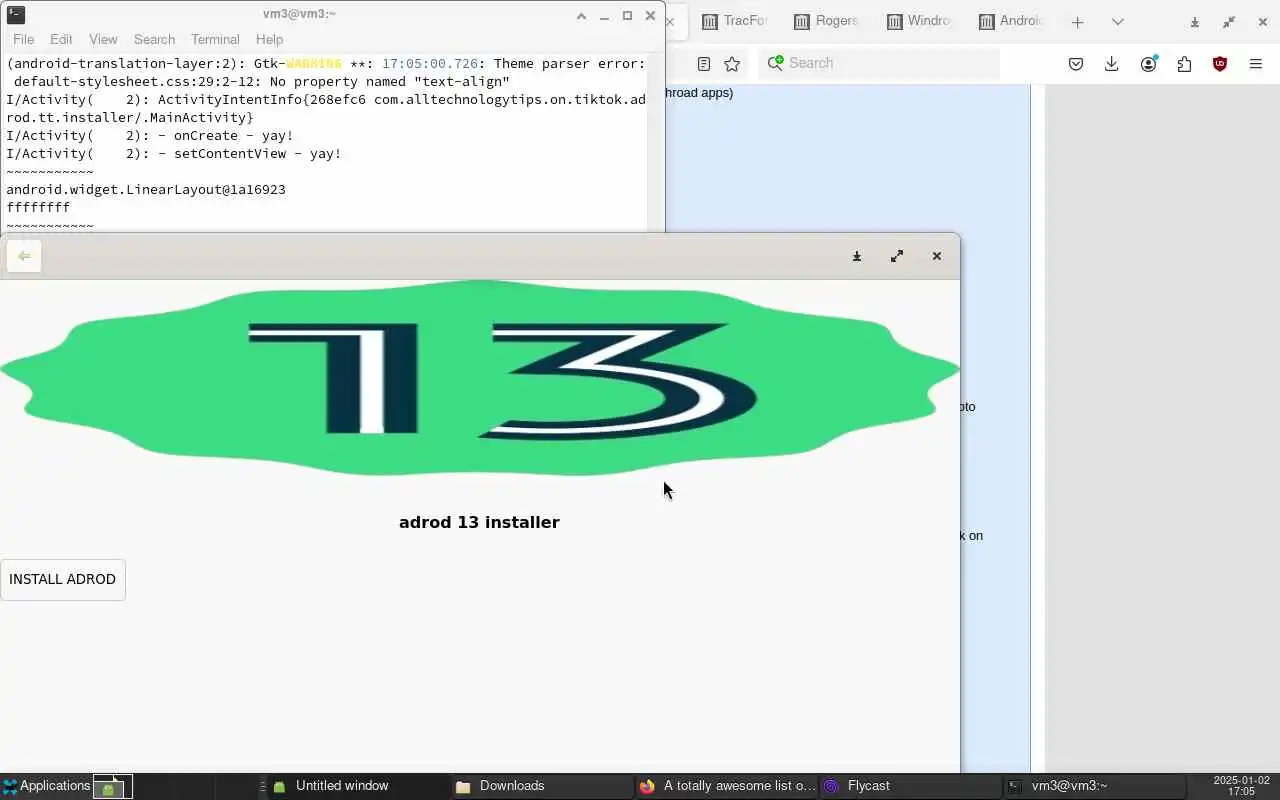Close the active Firefox tab
Viewport: 1280px width, 800px height.
pyautogui.click(x=670, y=21)
